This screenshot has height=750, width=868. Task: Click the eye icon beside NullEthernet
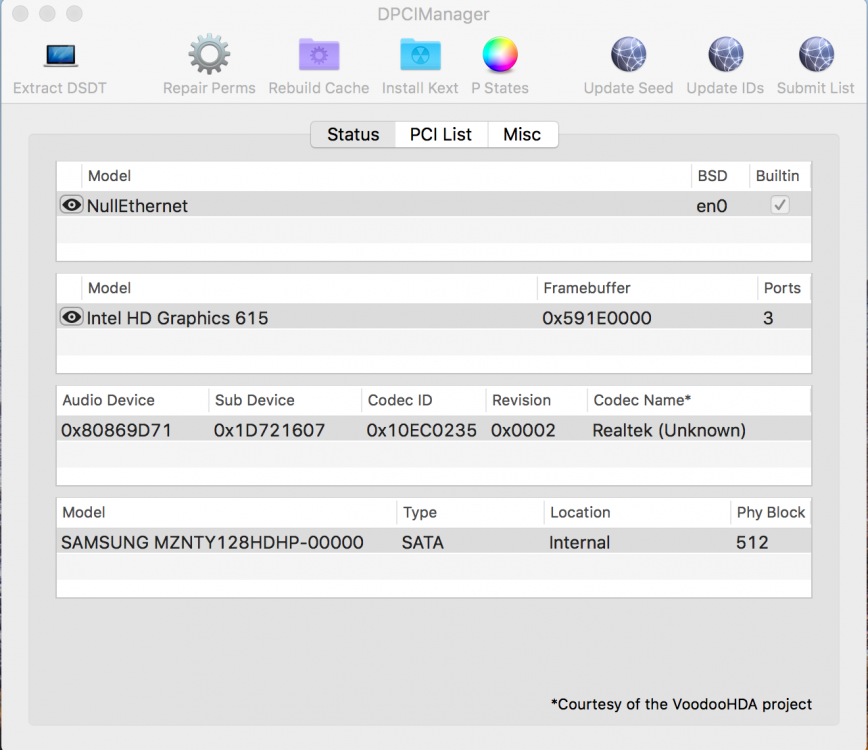[71, 205]
